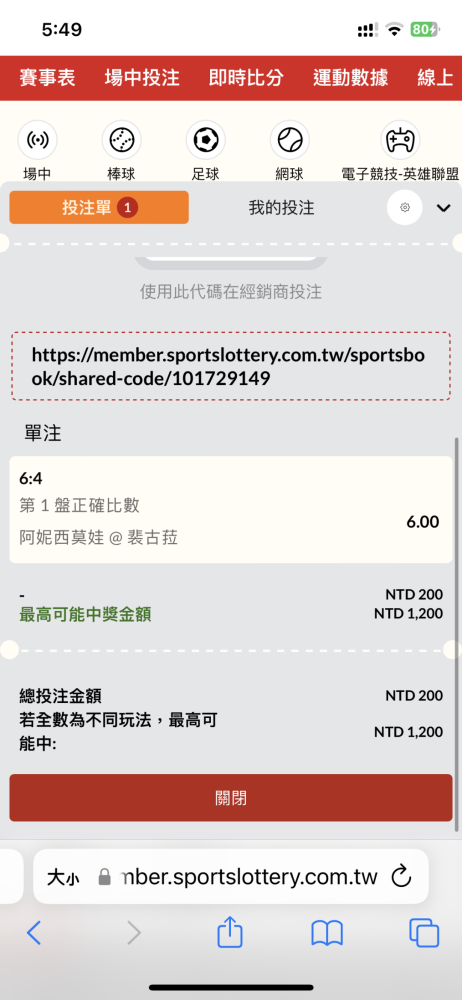This screenshot has width=462, height=1000.
Task: Open Safari tabs overview icon
Action: (424, 934)
